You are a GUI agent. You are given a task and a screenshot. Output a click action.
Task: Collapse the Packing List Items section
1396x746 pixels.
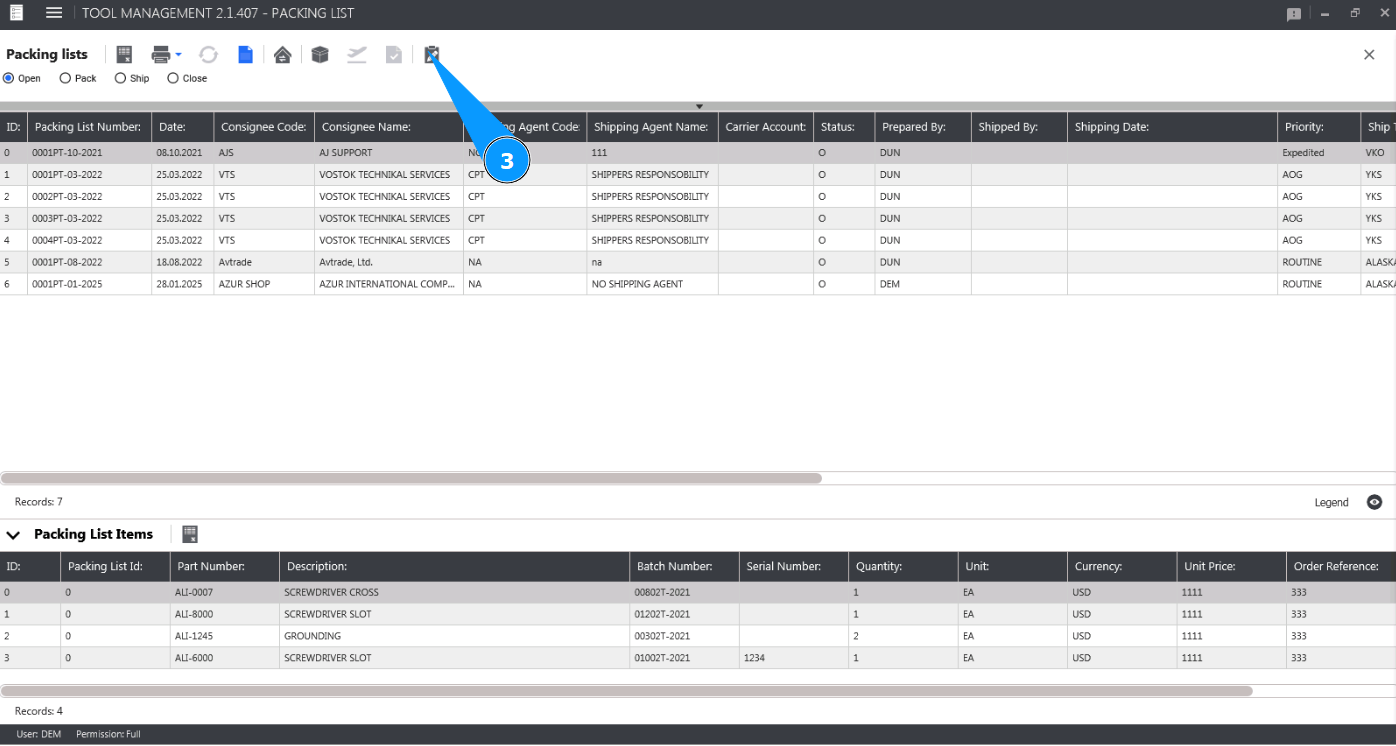(13, 535)
